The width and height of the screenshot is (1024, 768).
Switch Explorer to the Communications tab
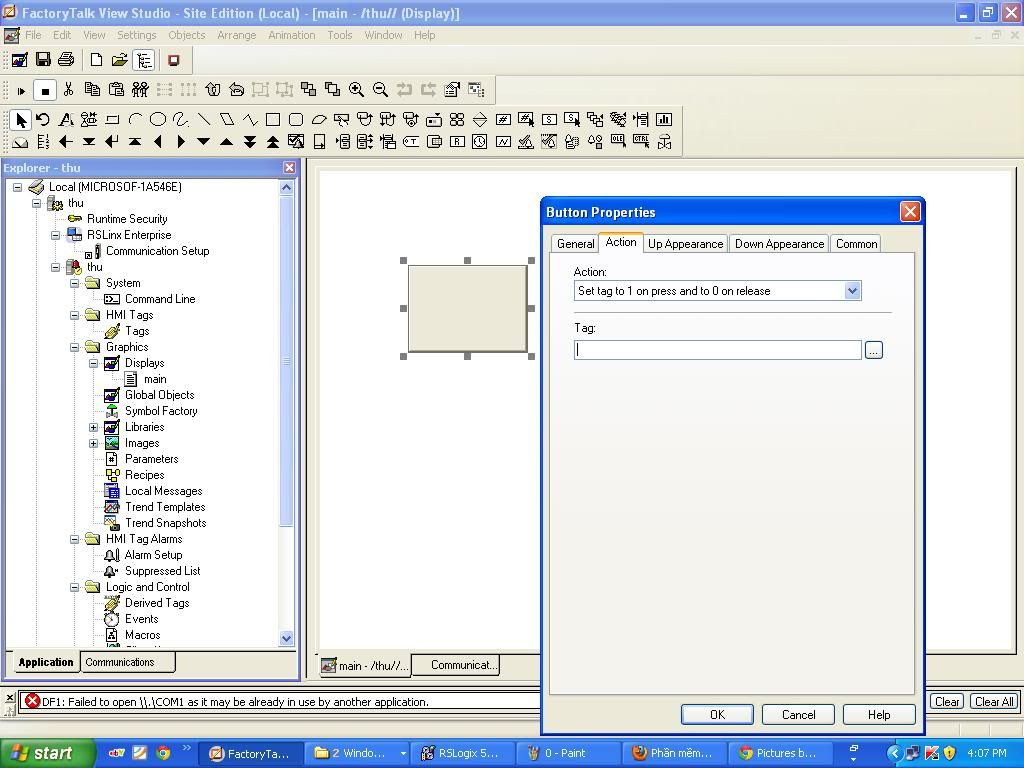pos(127,662)
